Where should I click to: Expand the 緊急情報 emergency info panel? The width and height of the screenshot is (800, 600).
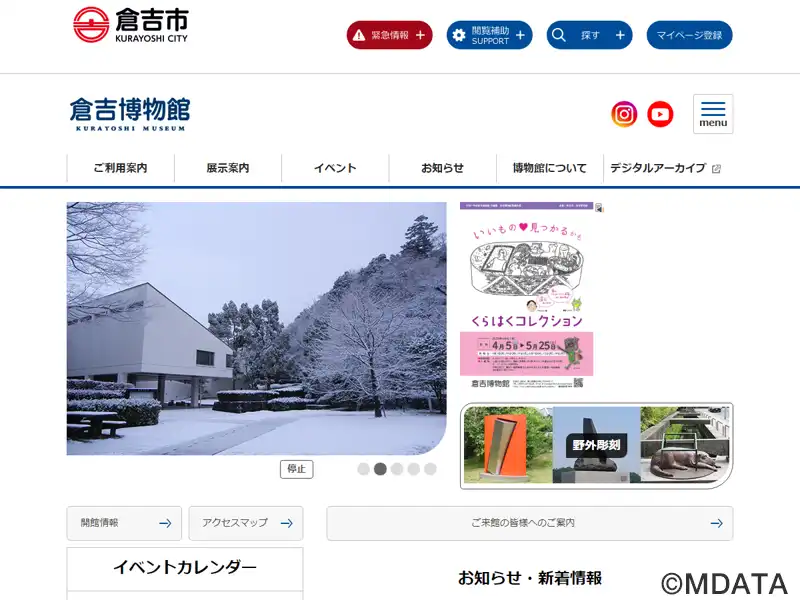click(389, 35)
